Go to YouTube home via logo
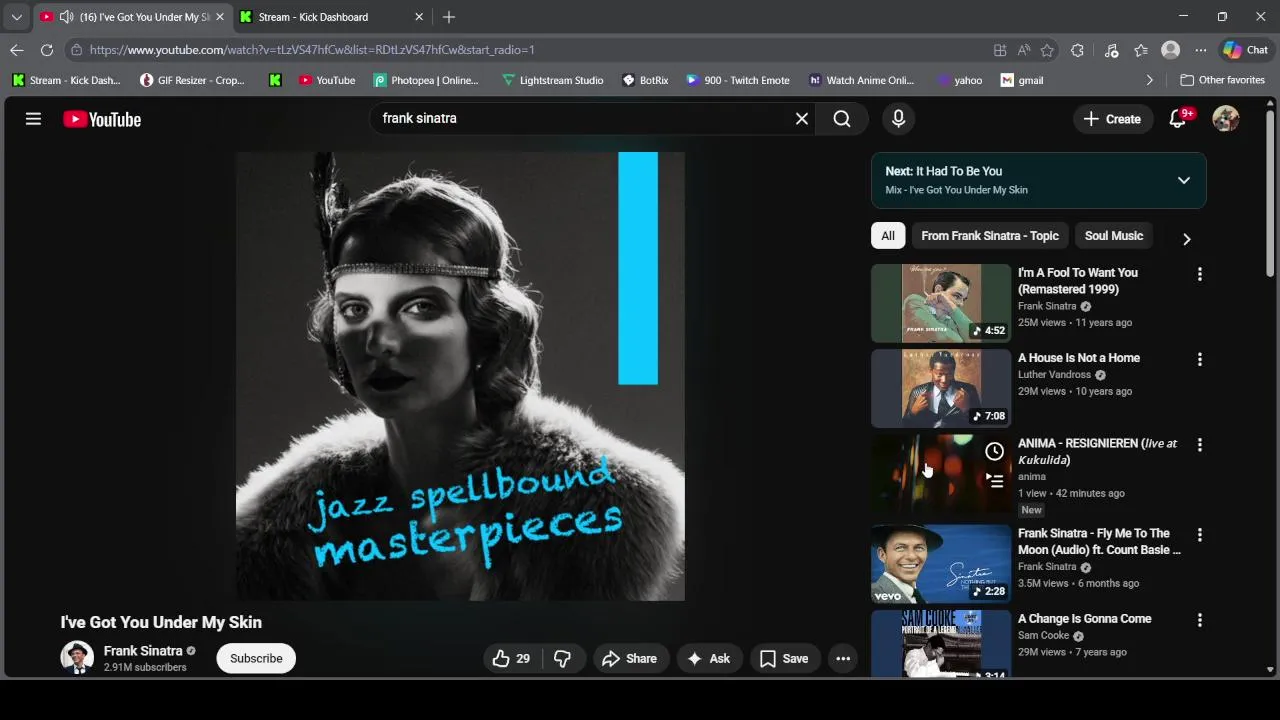1280x720 pixels. coord(102,119)
